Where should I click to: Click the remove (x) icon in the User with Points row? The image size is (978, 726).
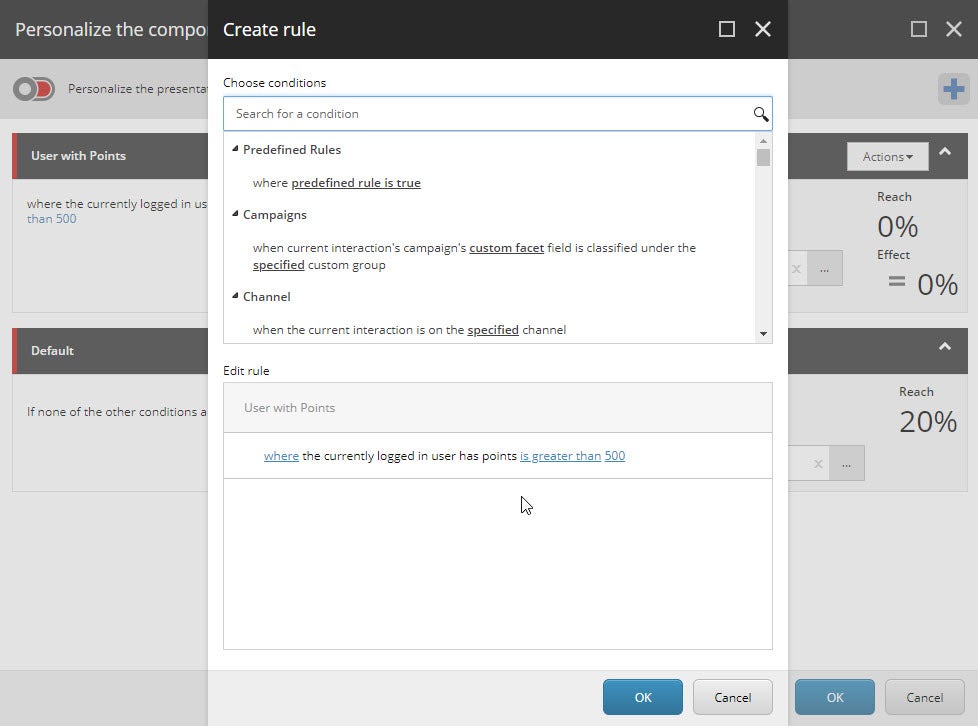tap(796, 268)
